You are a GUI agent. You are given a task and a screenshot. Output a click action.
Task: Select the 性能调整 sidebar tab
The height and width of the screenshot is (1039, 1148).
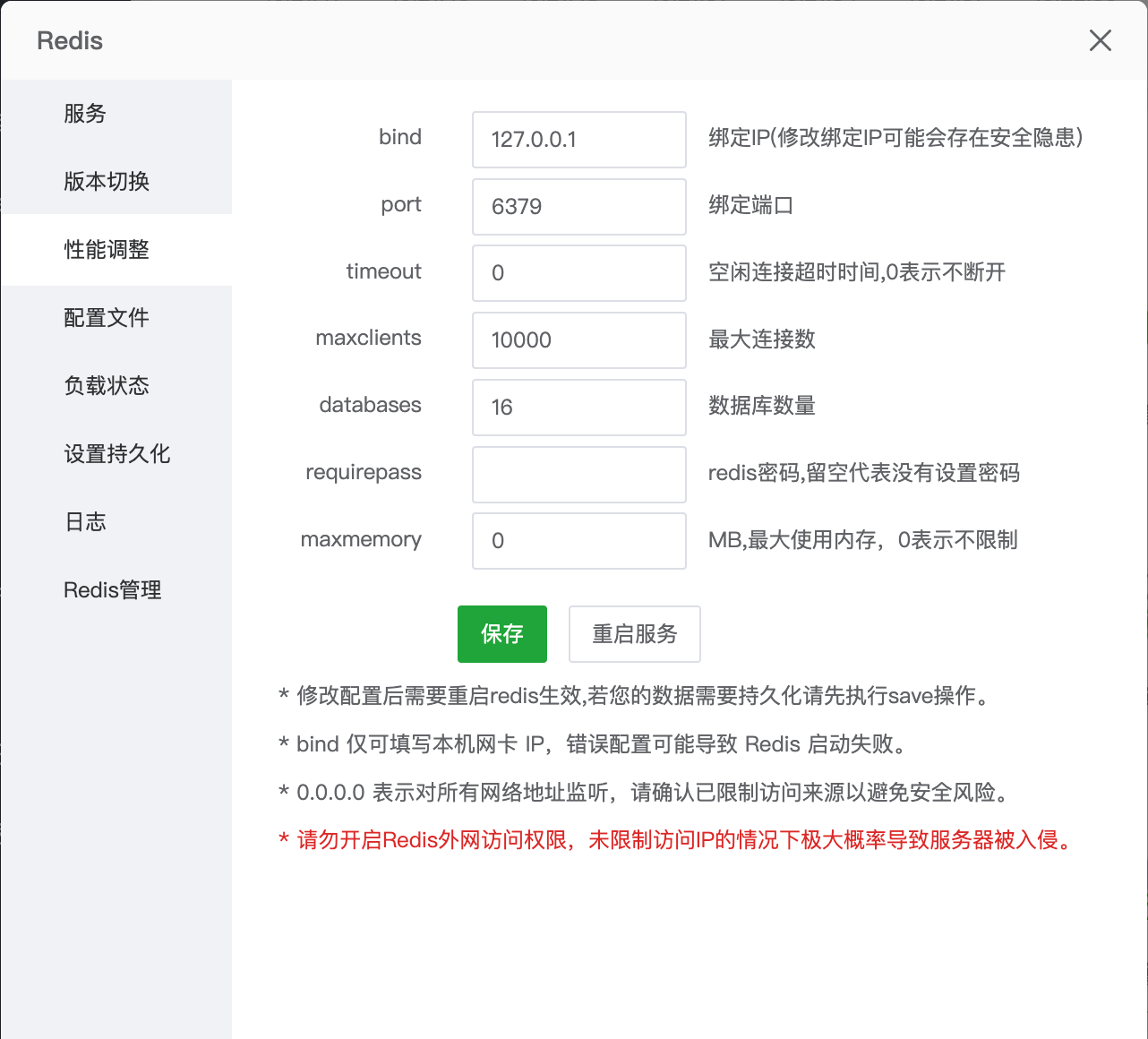pyautogui.click(x=116, y=249)
